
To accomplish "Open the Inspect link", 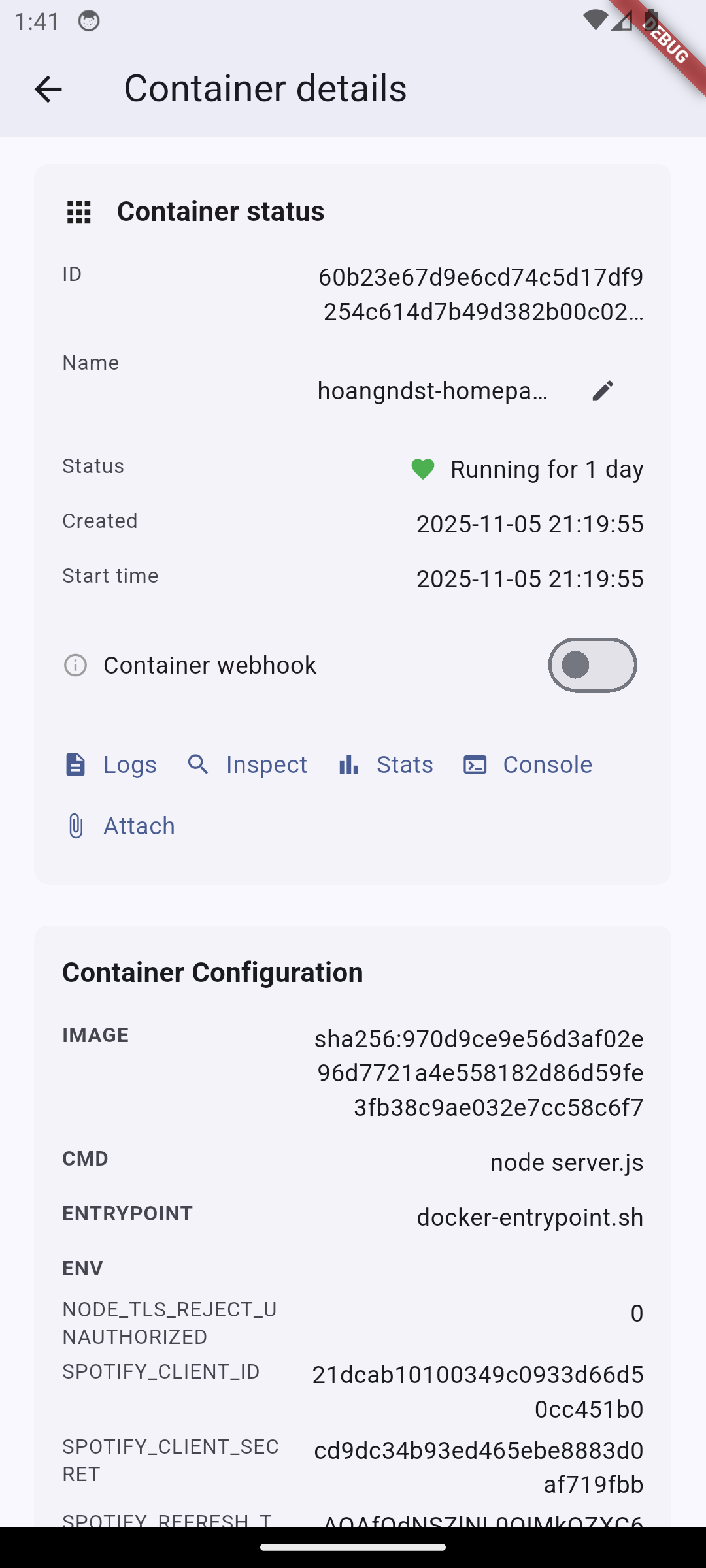I will click(266, 764).
